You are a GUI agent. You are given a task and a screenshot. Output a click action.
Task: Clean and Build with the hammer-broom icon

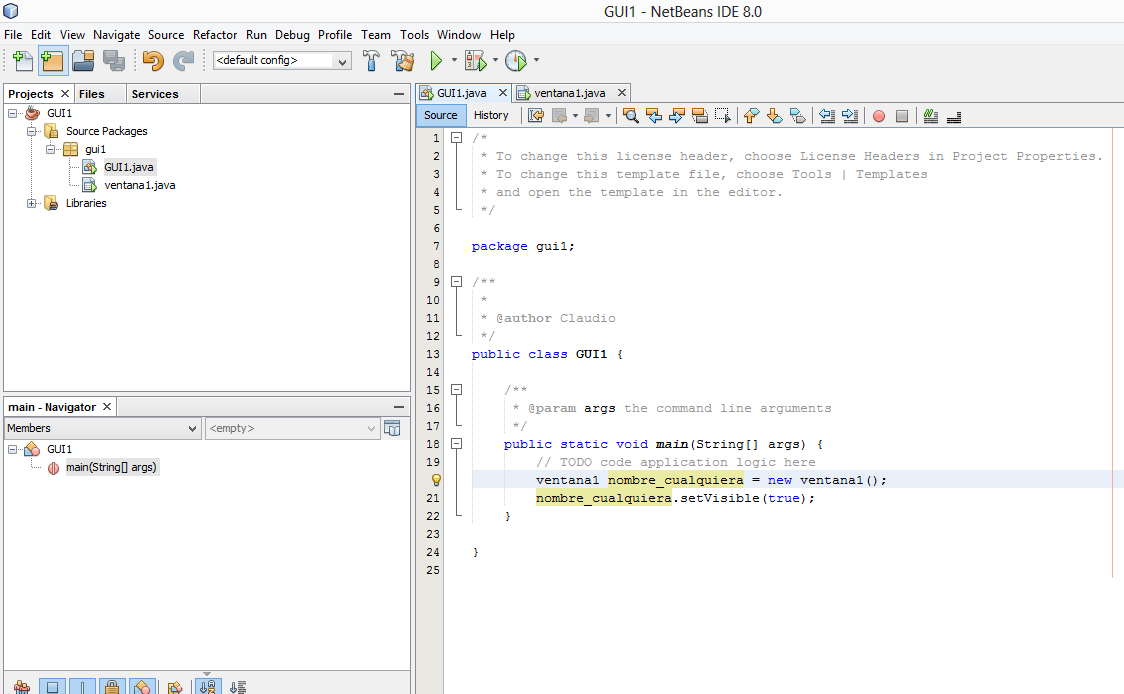(402, 60)
